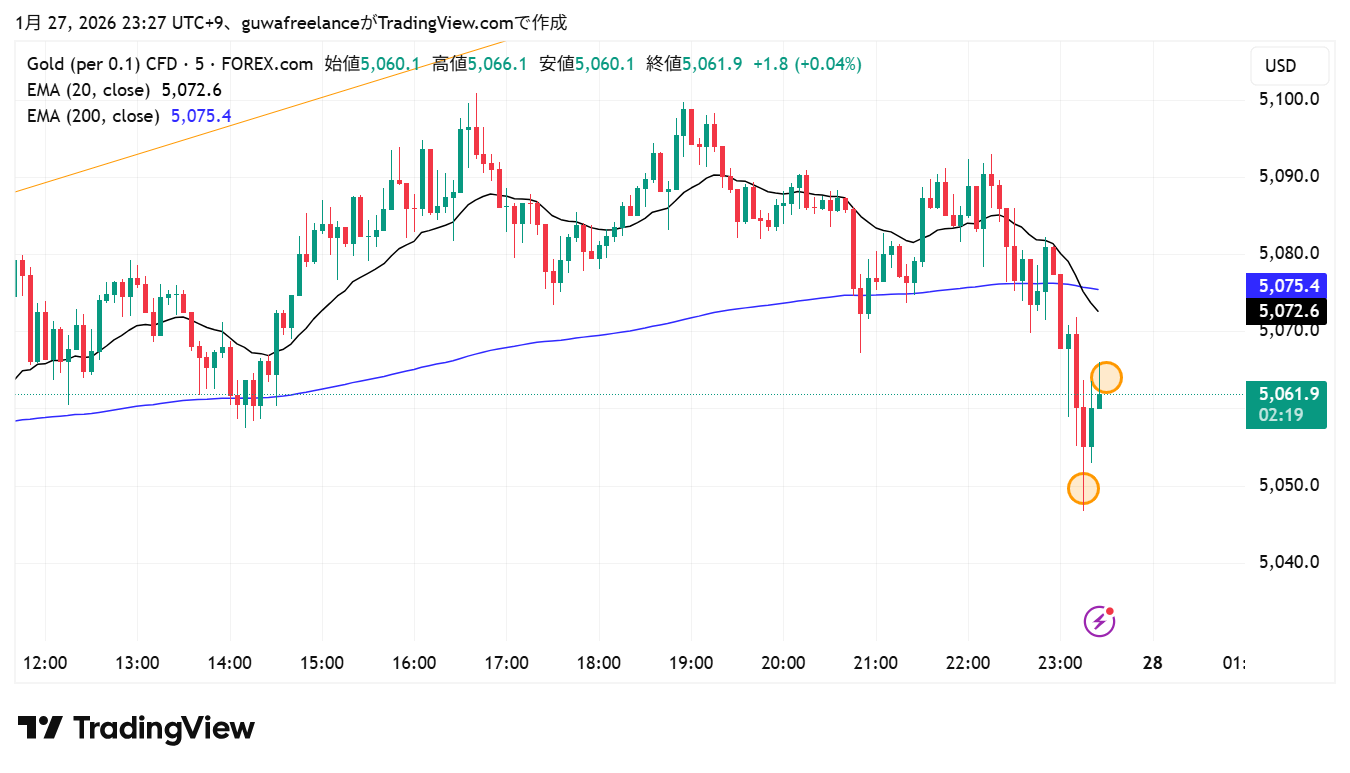Click the blue EMA 200 price label 5,075.4
The width and height of the screenshot is (1350, 773).
pos(1285,286)
